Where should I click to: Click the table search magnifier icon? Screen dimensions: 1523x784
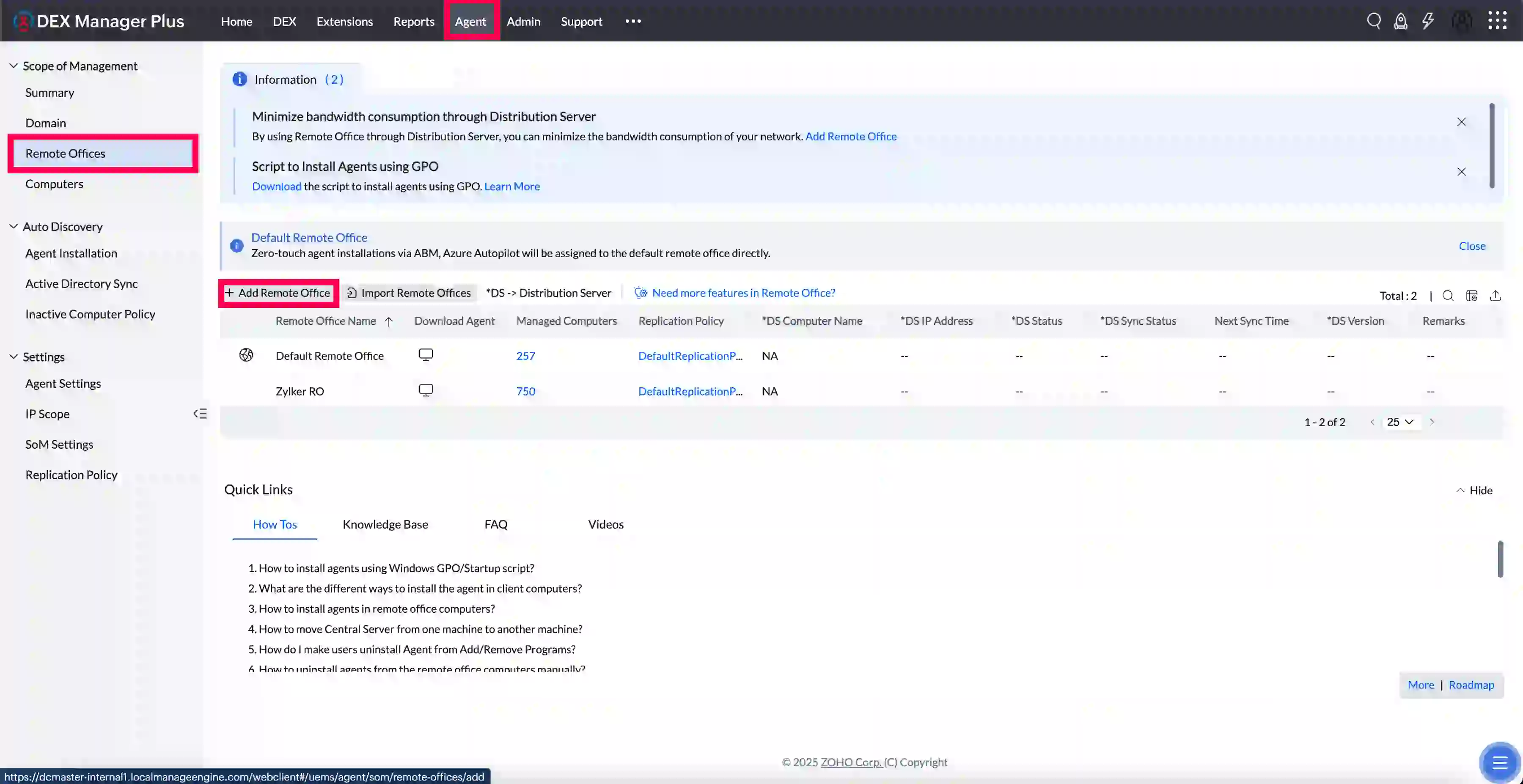pyautogui.click(x=1447, y=296)
